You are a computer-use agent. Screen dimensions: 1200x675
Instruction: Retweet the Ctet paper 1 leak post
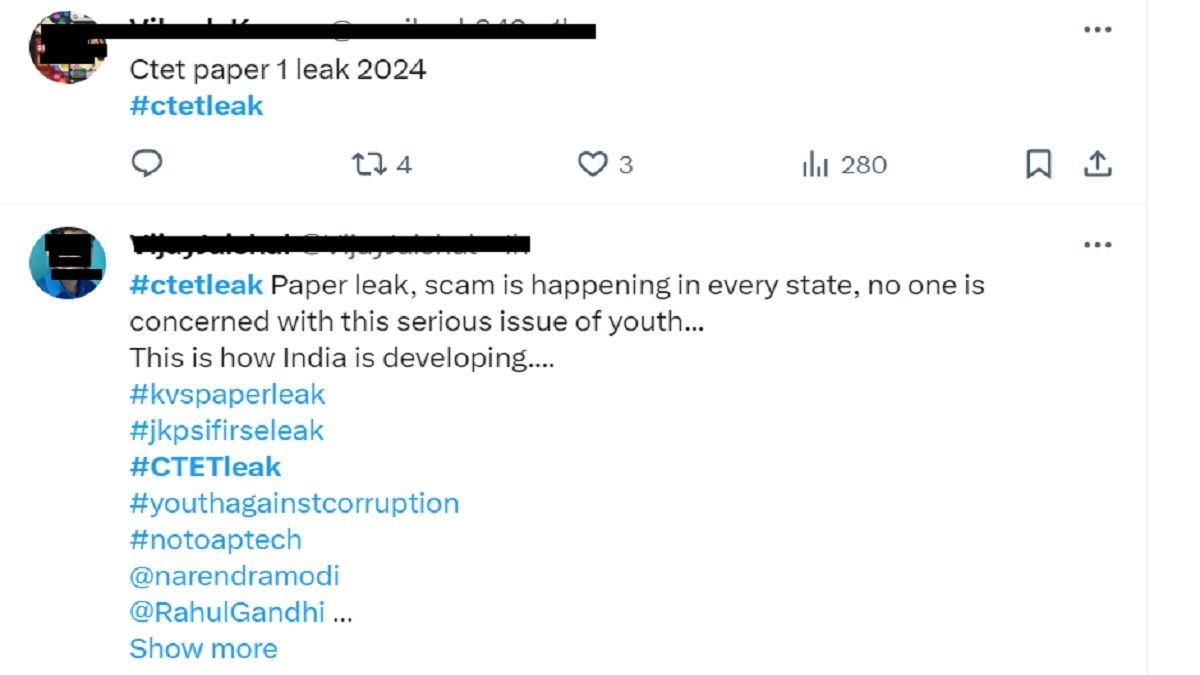(x=368, y=164)
